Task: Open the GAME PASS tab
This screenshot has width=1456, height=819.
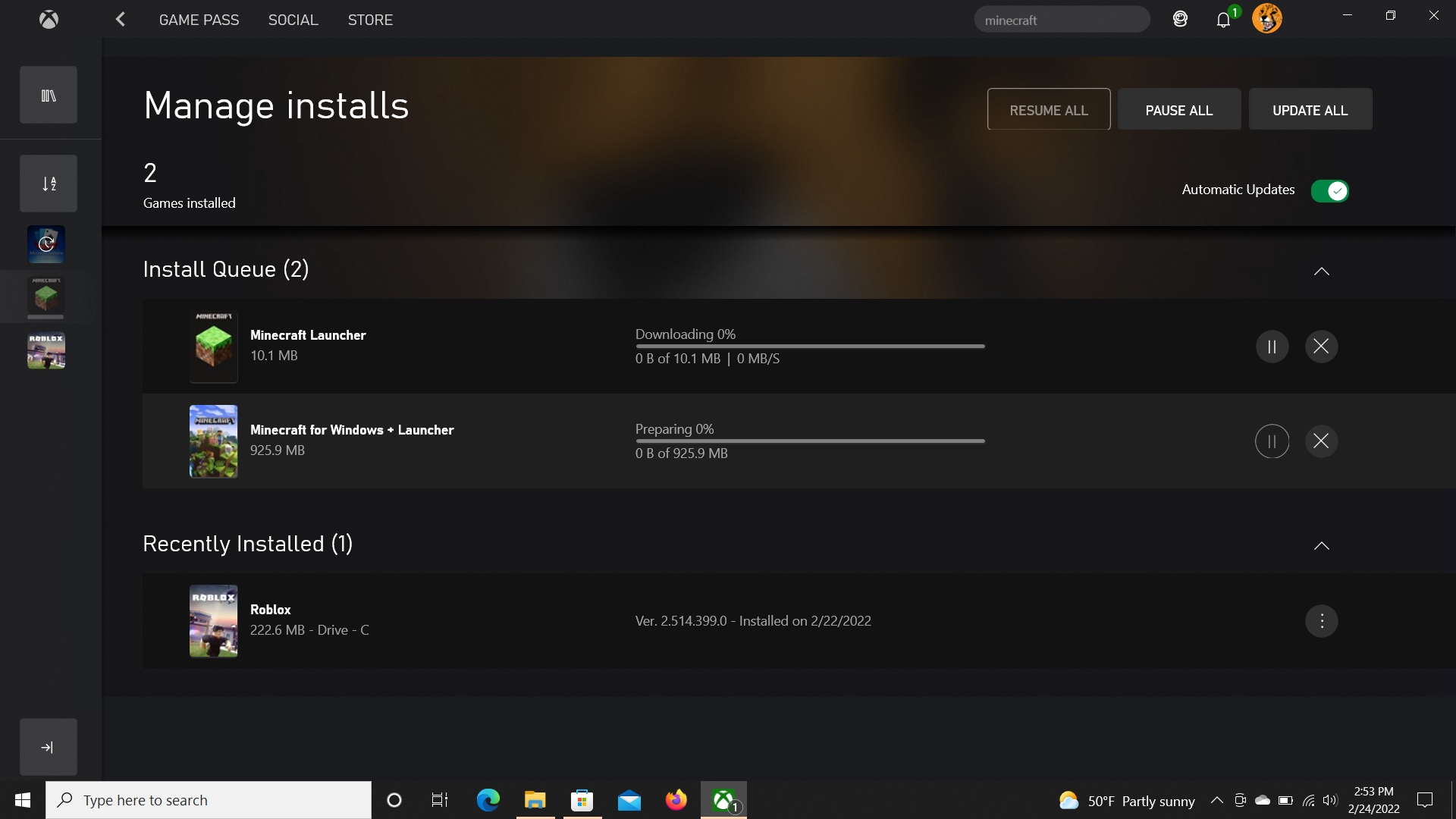Action: [199, 20]
